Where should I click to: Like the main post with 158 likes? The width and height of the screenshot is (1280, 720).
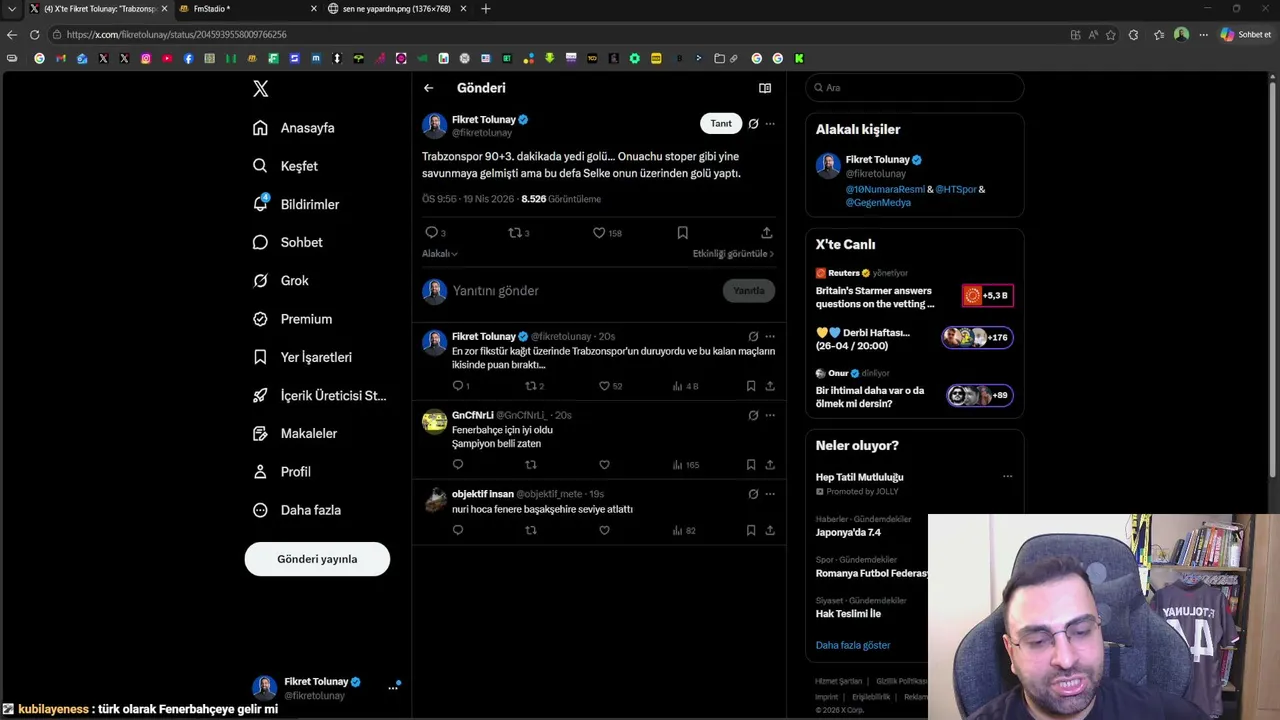pos(607,233)
